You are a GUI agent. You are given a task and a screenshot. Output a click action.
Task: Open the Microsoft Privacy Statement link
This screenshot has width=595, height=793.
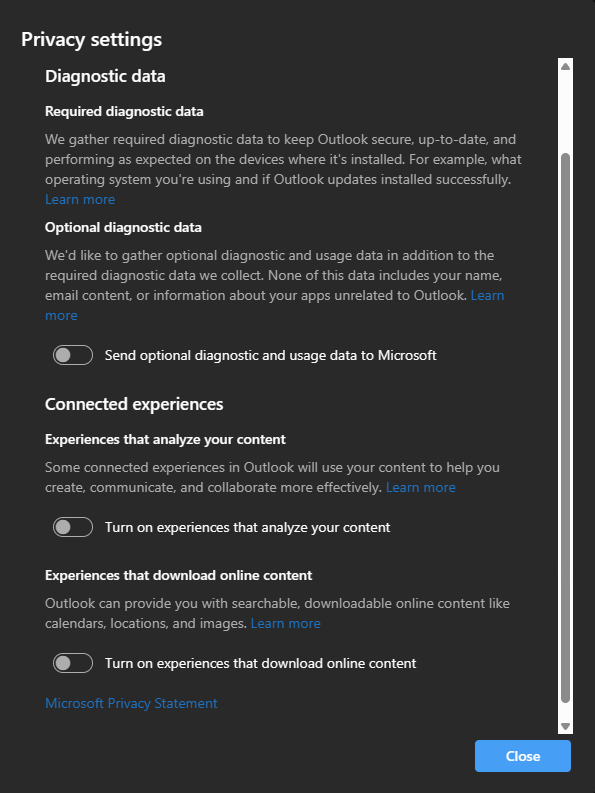click(131, 703)
